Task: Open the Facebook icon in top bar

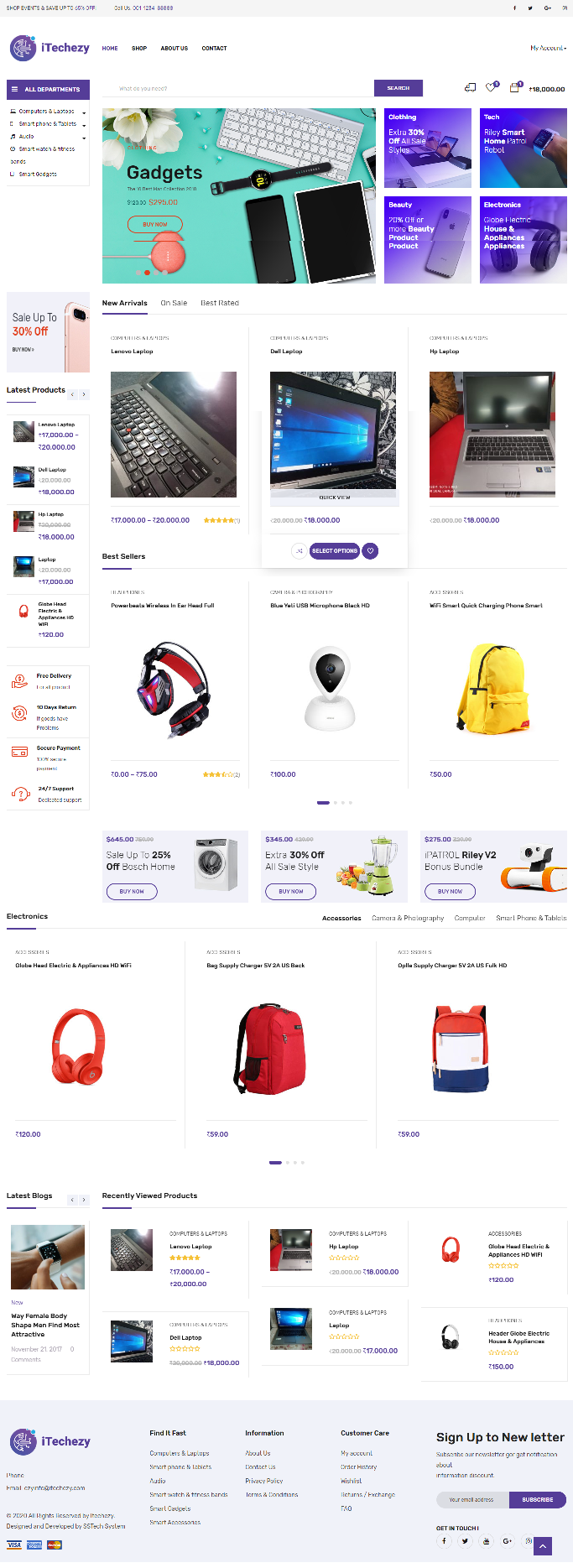Action: (514, 8)
